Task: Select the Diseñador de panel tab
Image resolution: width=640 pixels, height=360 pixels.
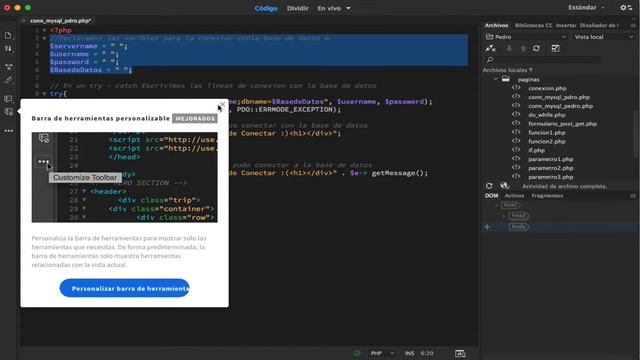Action: click(599, 25)
